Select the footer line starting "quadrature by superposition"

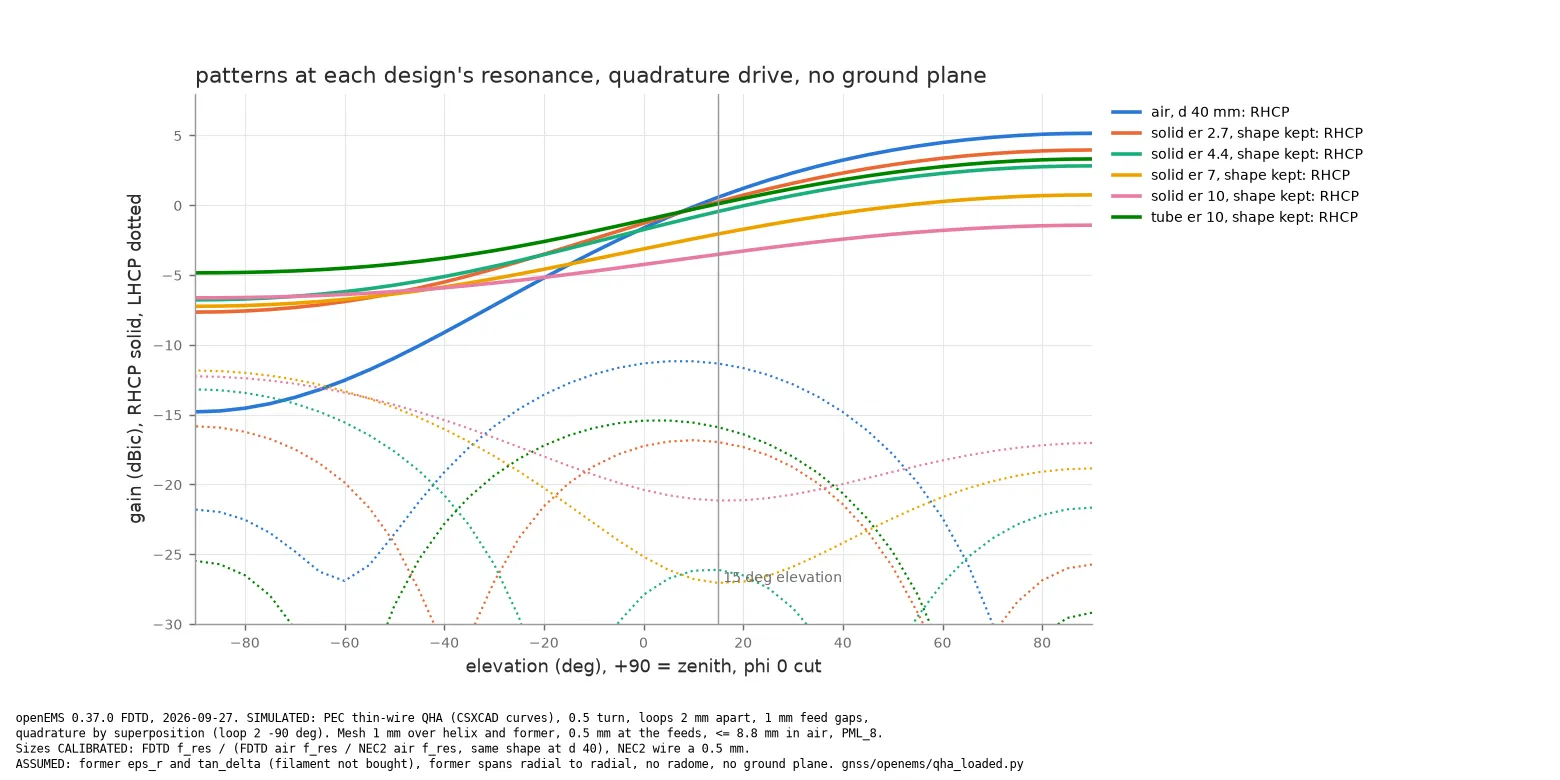[x=449, y=733]
